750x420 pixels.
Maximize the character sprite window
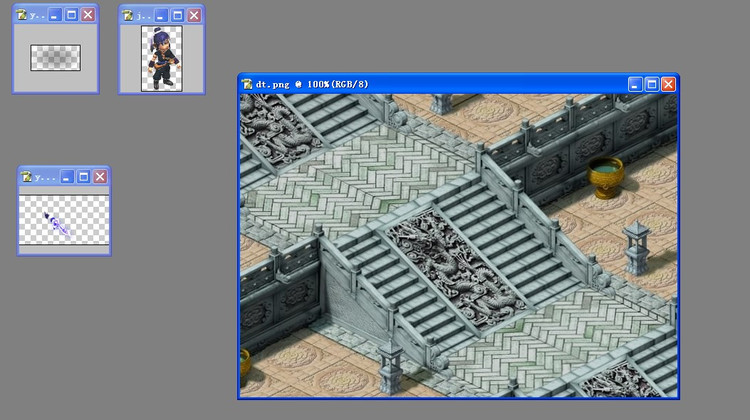click(177, 15)
